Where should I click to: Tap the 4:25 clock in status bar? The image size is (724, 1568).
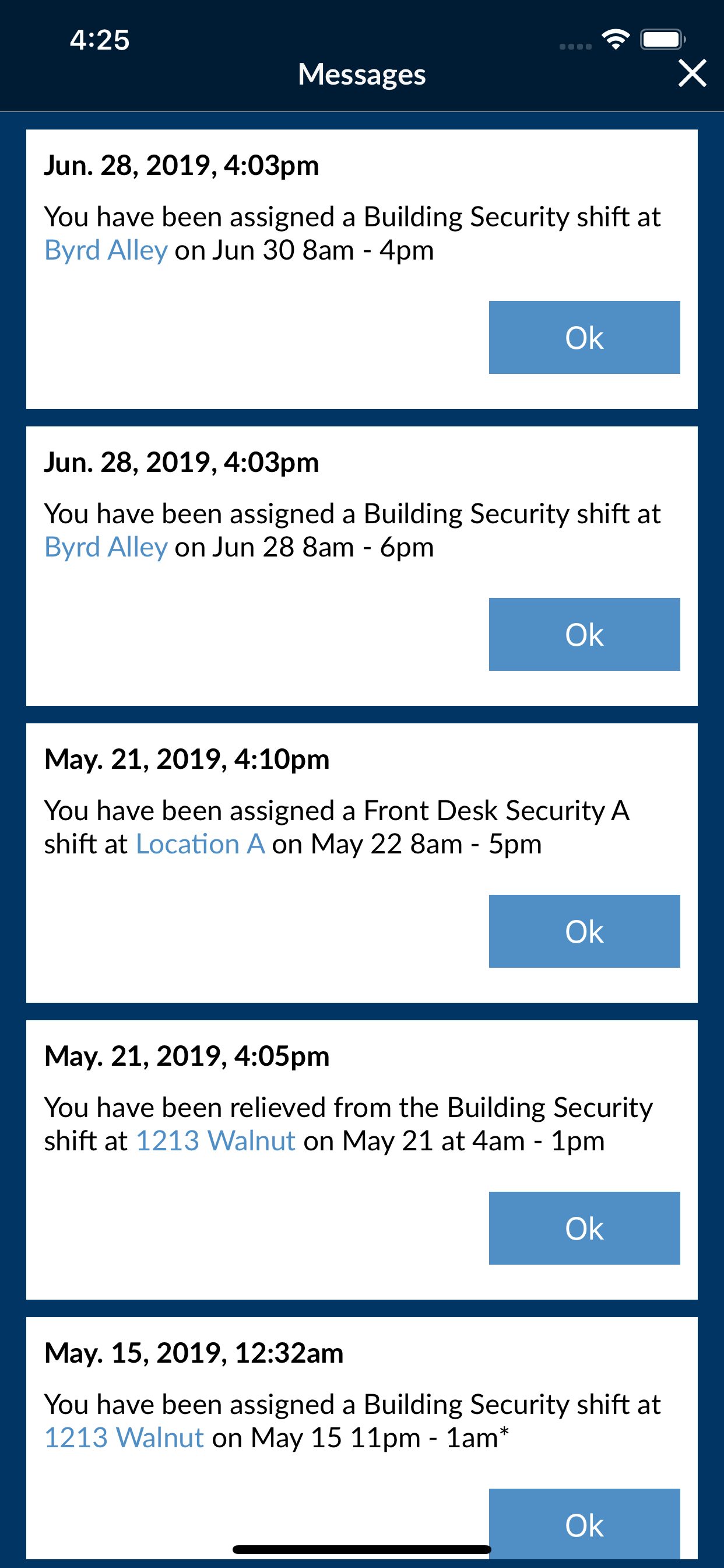99,40
